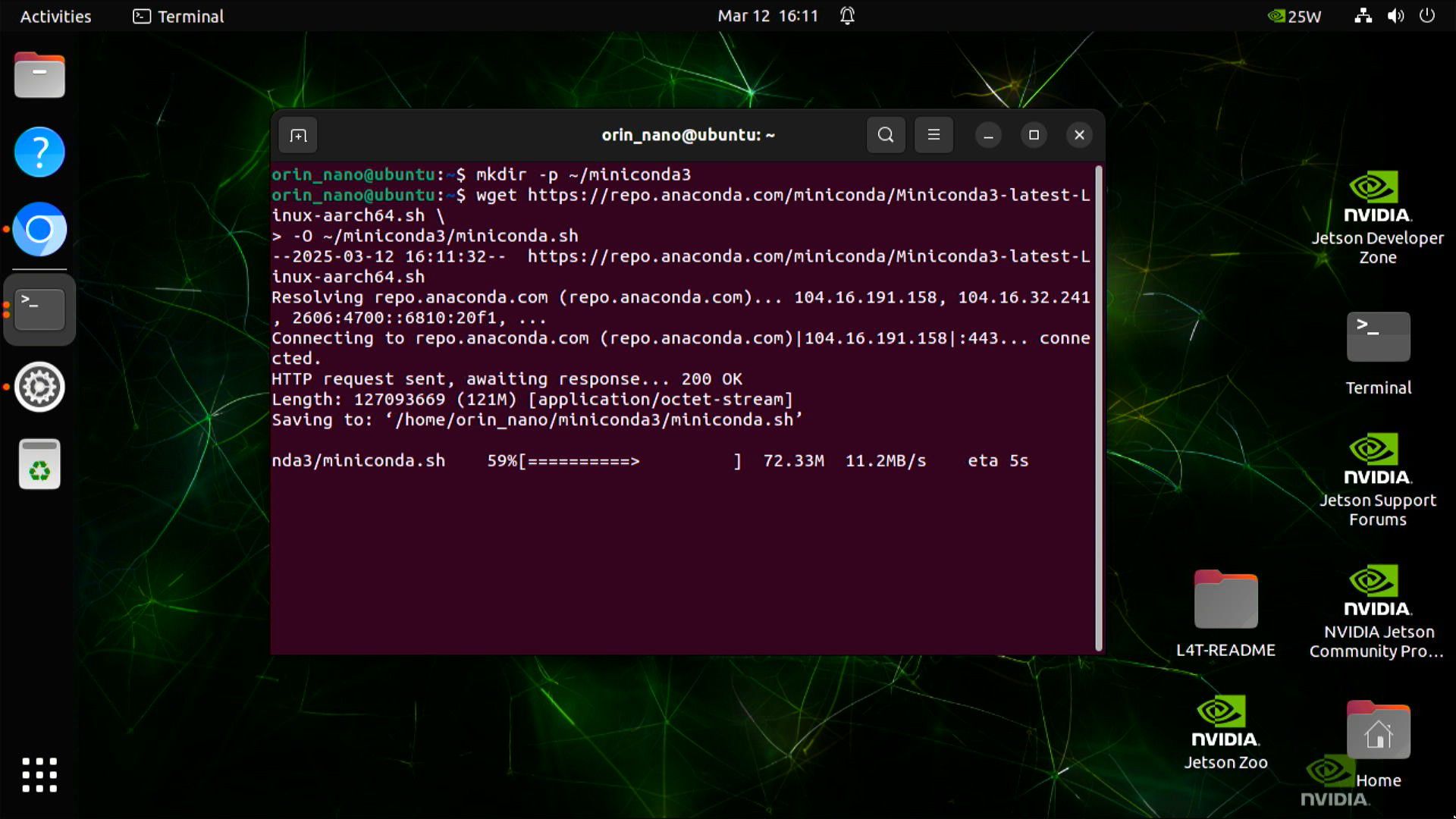
Task: Click the Activities button
Action: tap(55, 16)
